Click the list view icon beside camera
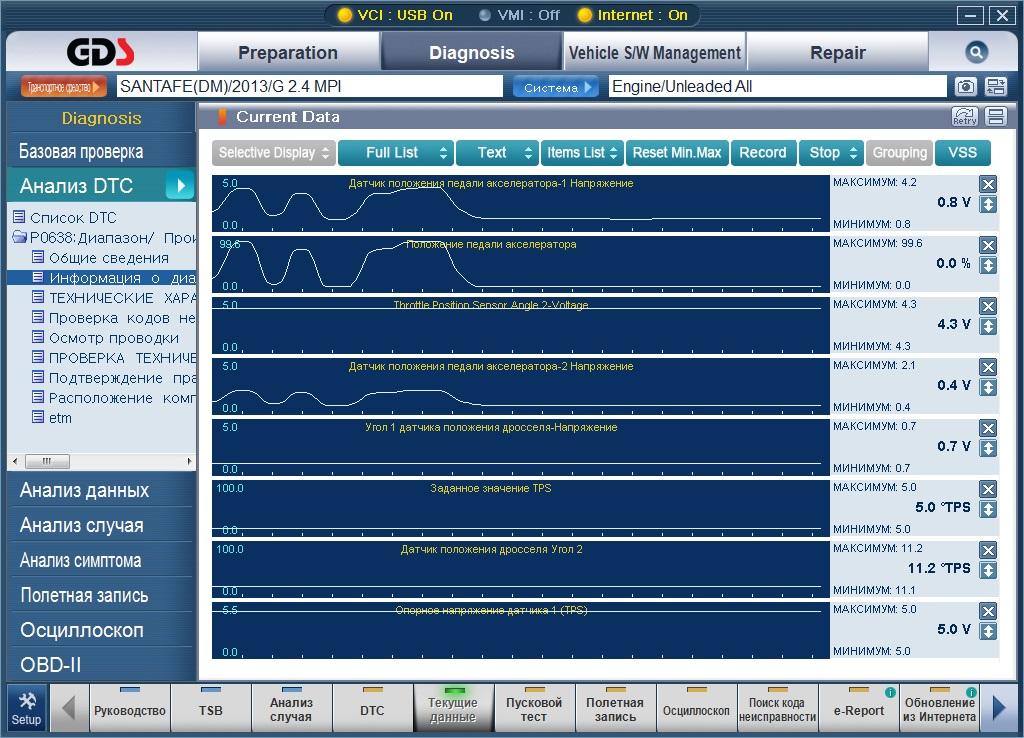Screen dimensions: 1024x738 (995, 87)
